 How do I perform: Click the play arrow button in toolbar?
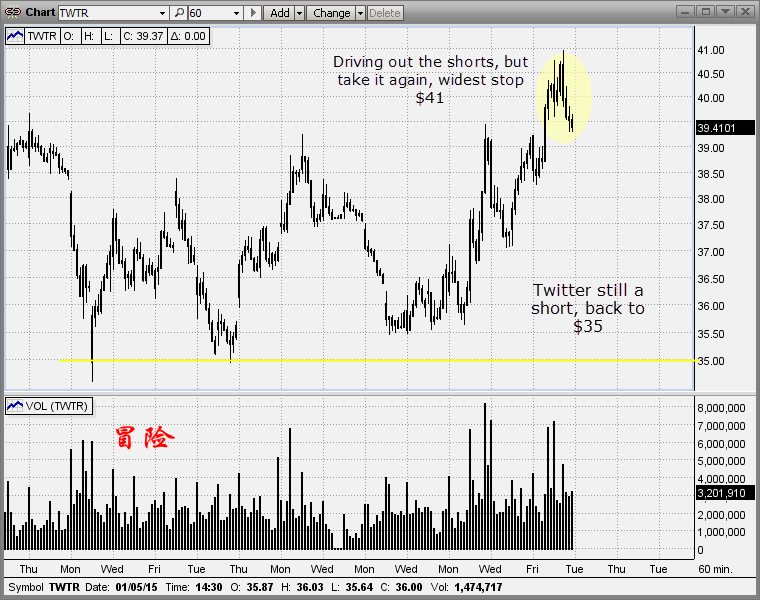point(253,13)
